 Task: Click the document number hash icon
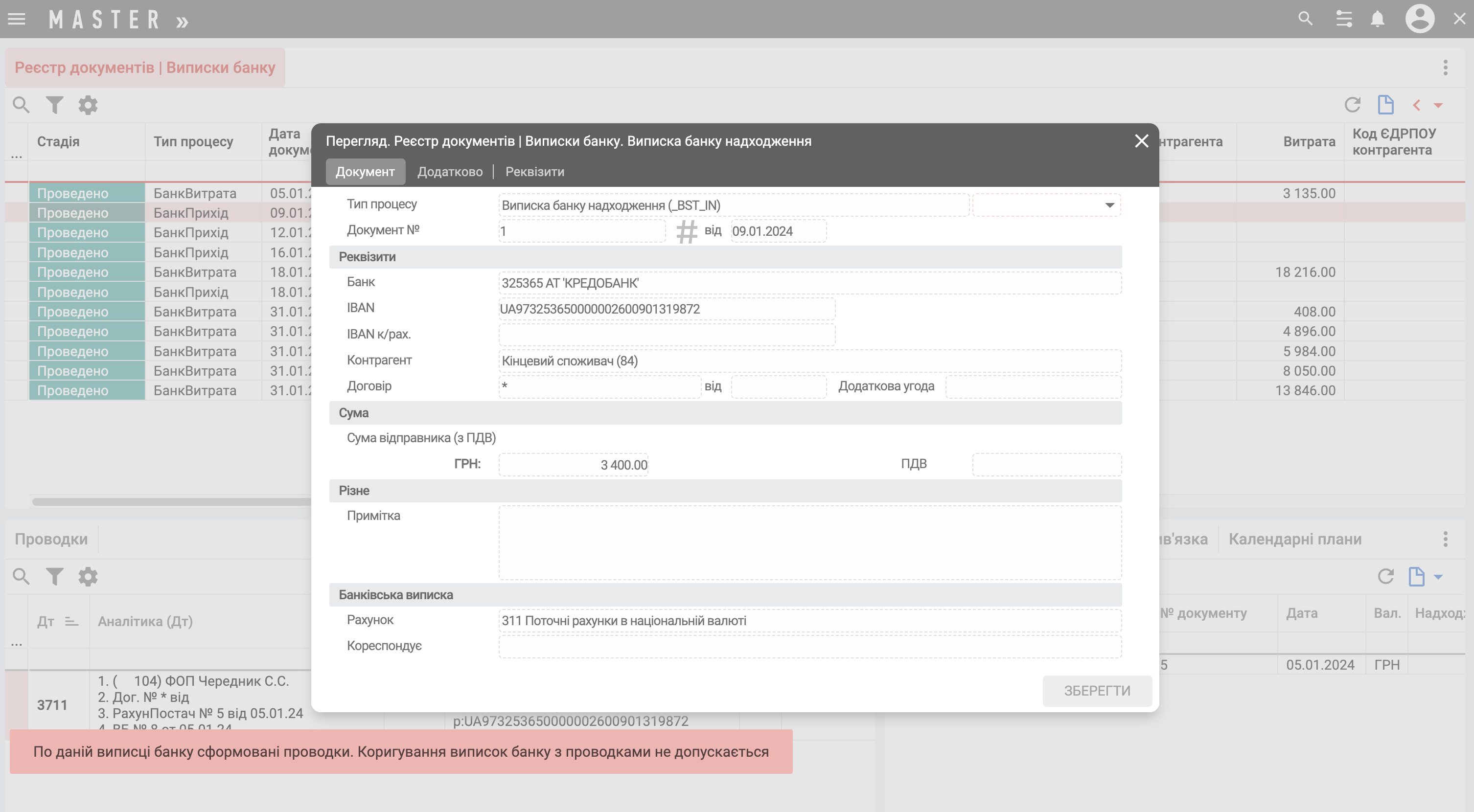click(686, 231)
